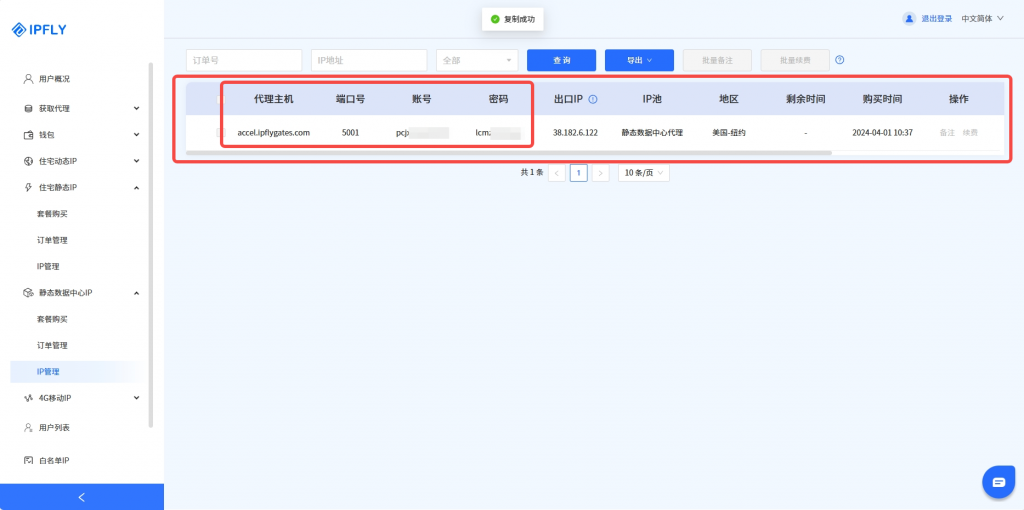Open the chat support bubble

998,481
